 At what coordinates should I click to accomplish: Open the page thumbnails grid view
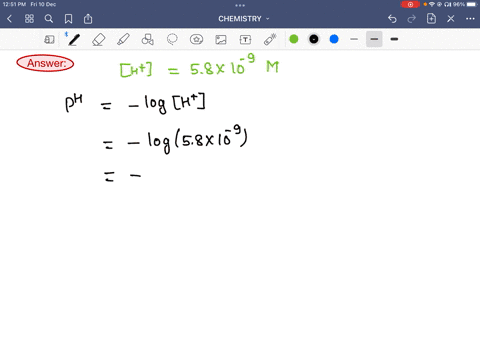click(29, 19)
